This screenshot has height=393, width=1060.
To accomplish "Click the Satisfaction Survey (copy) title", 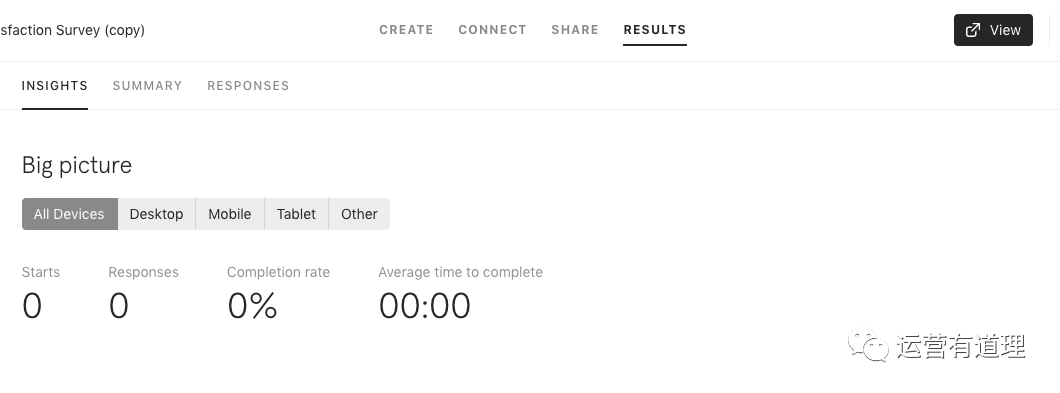I will coord(72,30).
